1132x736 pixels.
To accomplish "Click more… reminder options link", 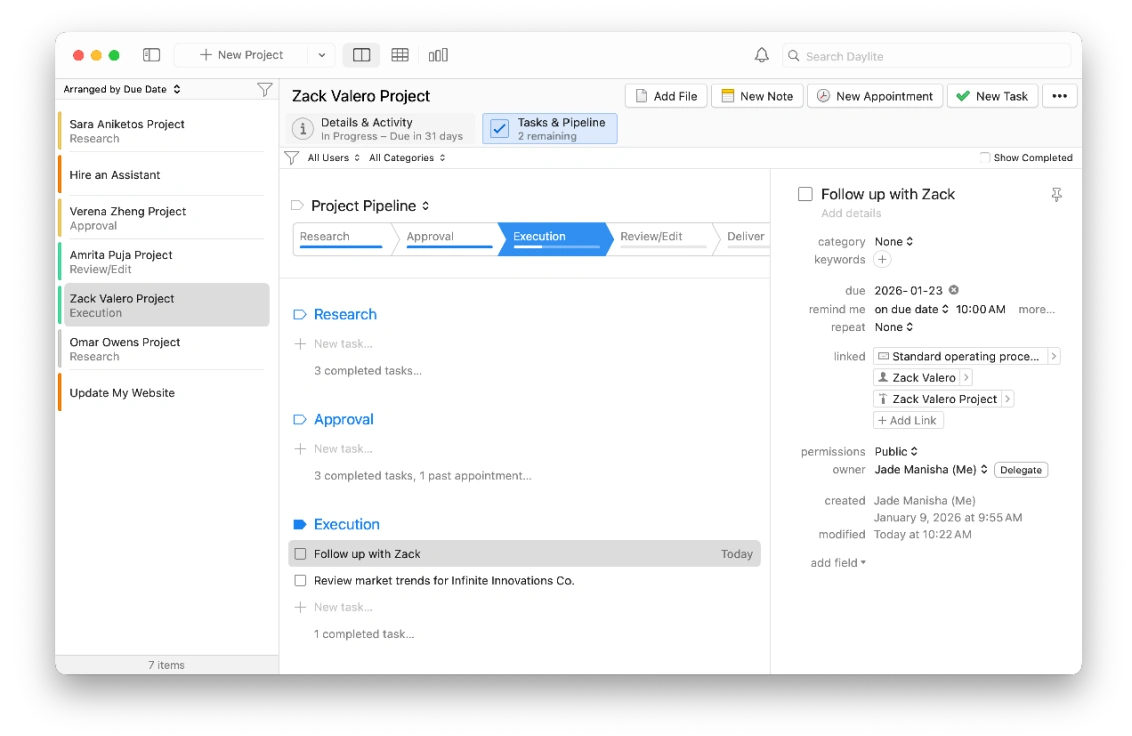I will pyautogui.click(x=1036, y=309).
